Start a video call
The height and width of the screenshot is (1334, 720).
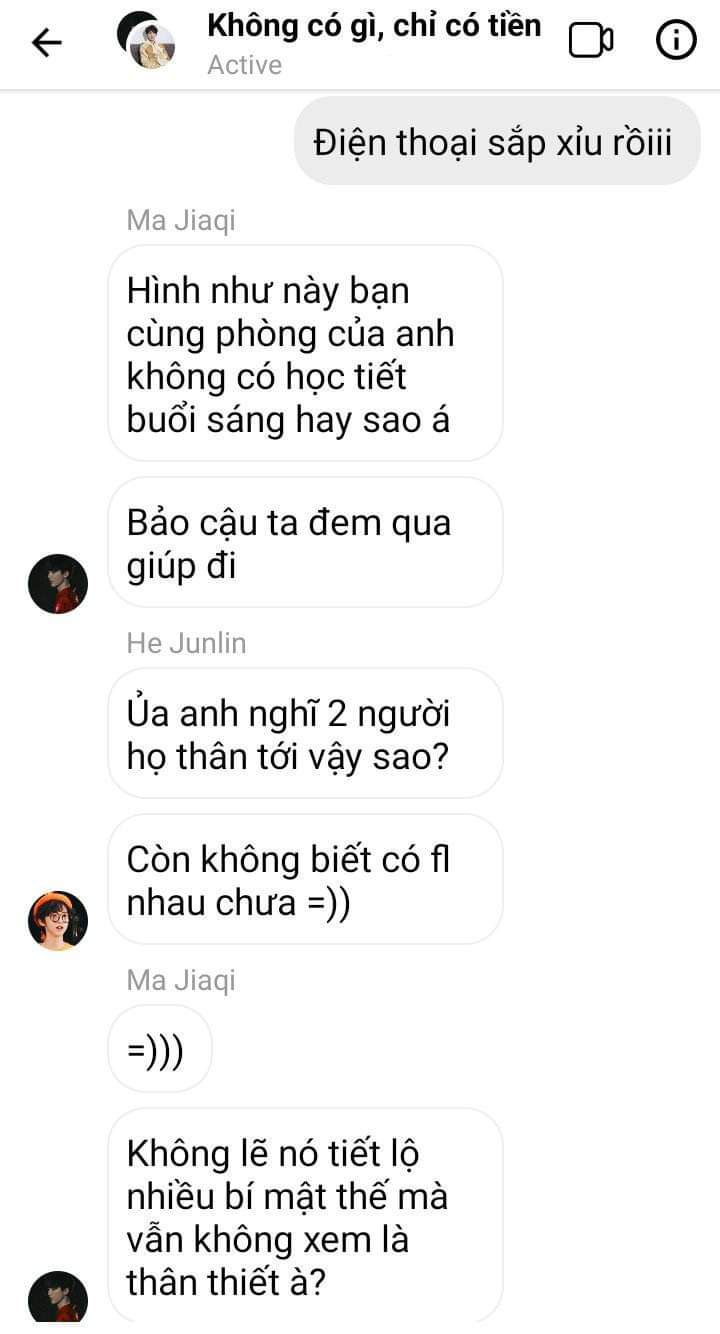tap(590, 41)
